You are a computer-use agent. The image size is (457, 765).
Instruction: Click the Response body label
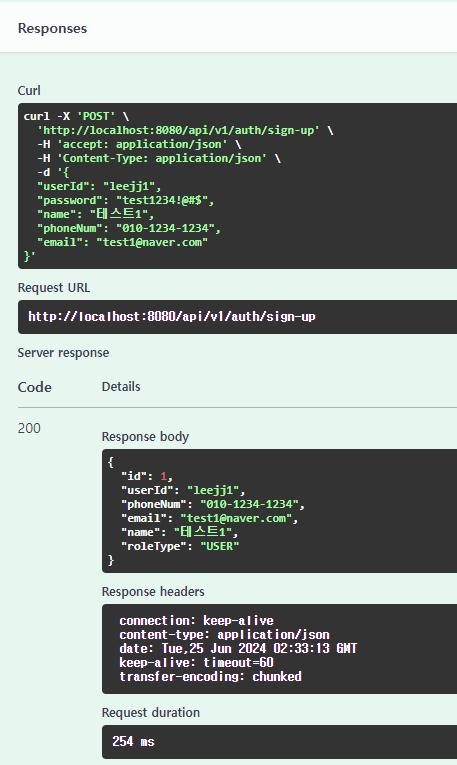[145, 437]
